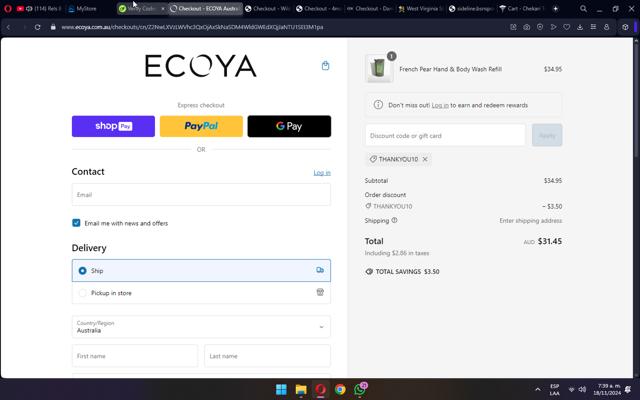Uncheck Email me with news and offers

click(x=76, y=223)
